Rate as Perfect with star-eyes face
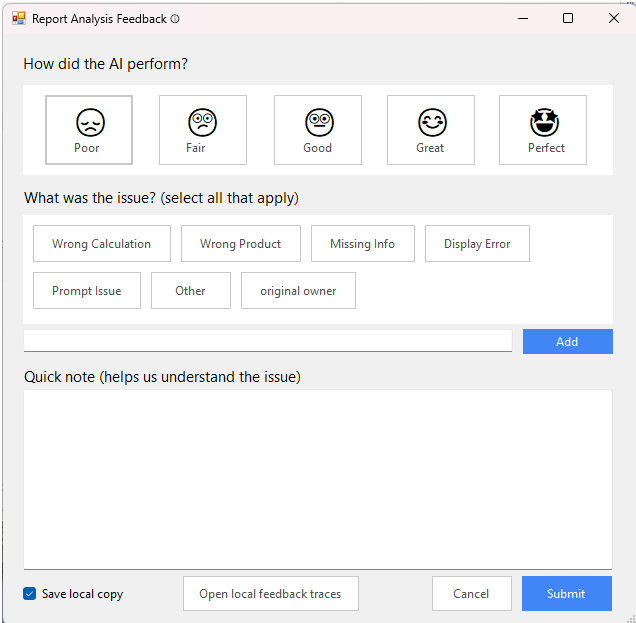Viewport: 636px width, 623px height. pyautogui.click(x=543, y=130)
